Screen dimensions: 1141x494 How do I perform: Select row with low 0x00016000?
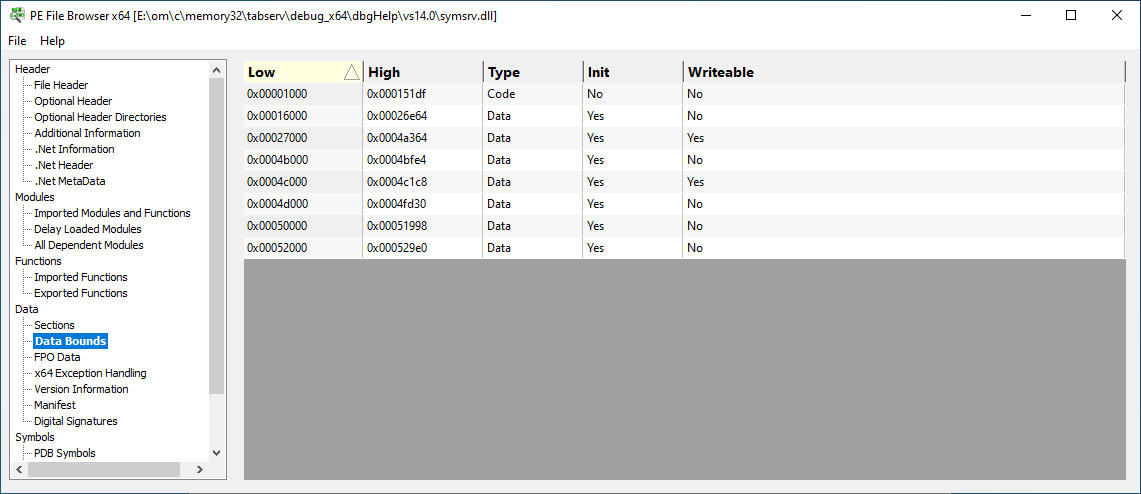point(685,116)
